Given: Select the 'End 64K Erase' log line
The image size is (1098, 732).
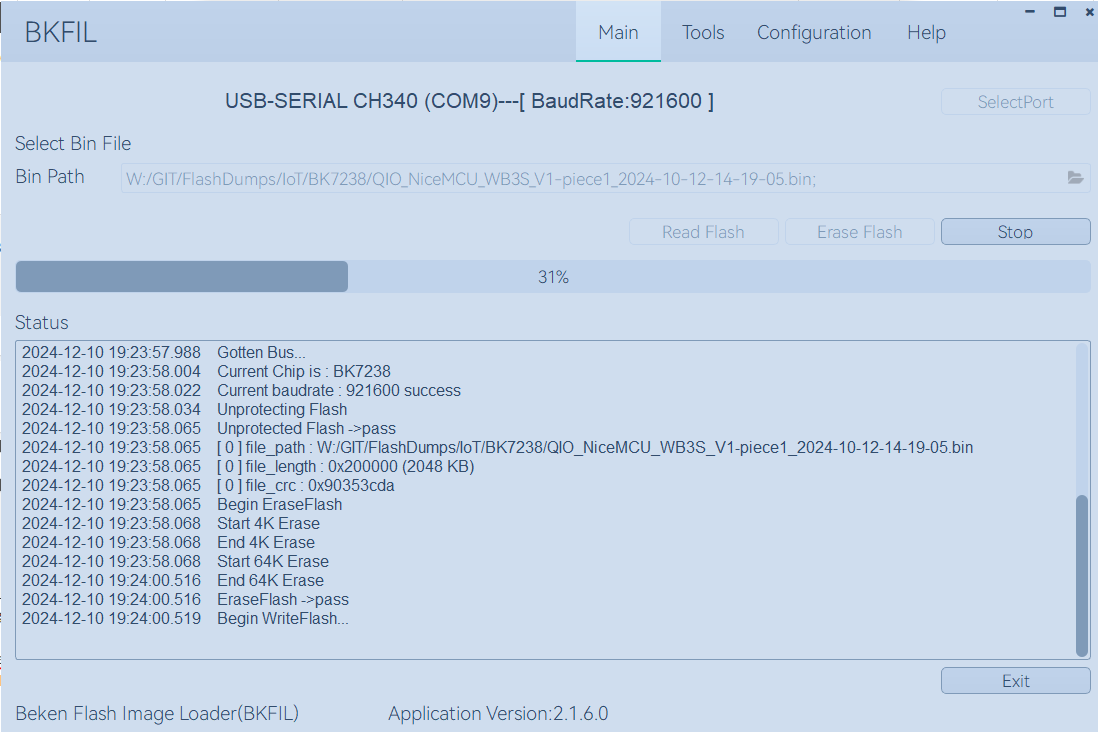Looking at the screenshot, I should click(x=173, y=580).
